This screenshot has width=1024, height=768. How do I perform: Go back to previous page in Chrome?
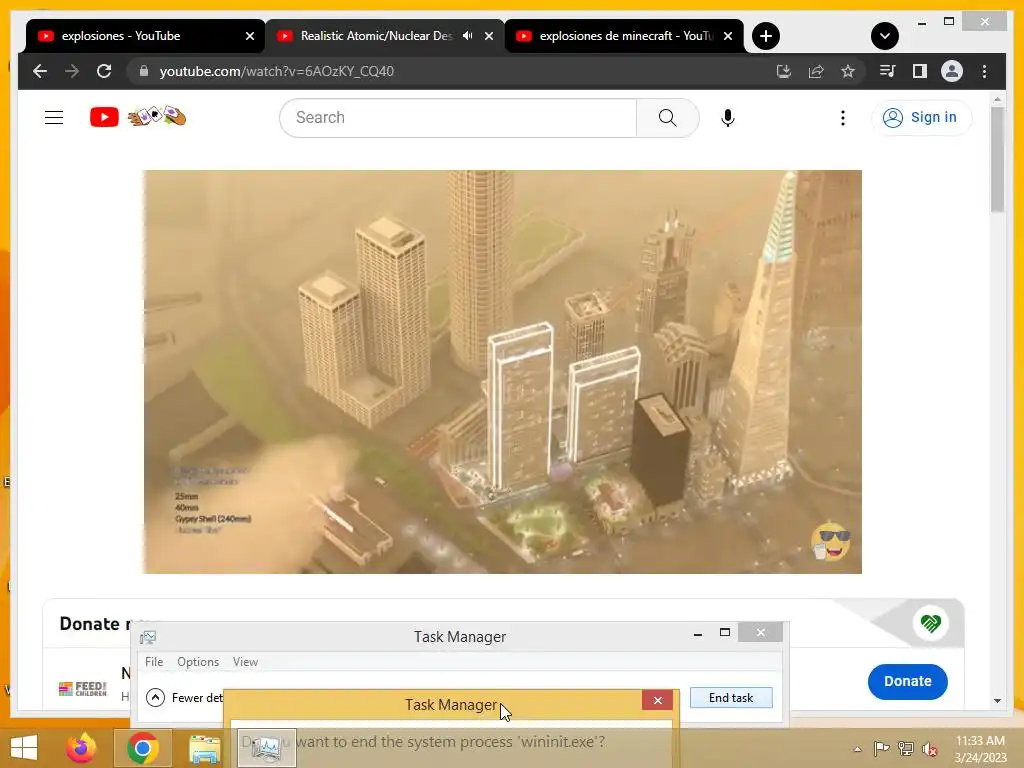[x=40, y=71]
